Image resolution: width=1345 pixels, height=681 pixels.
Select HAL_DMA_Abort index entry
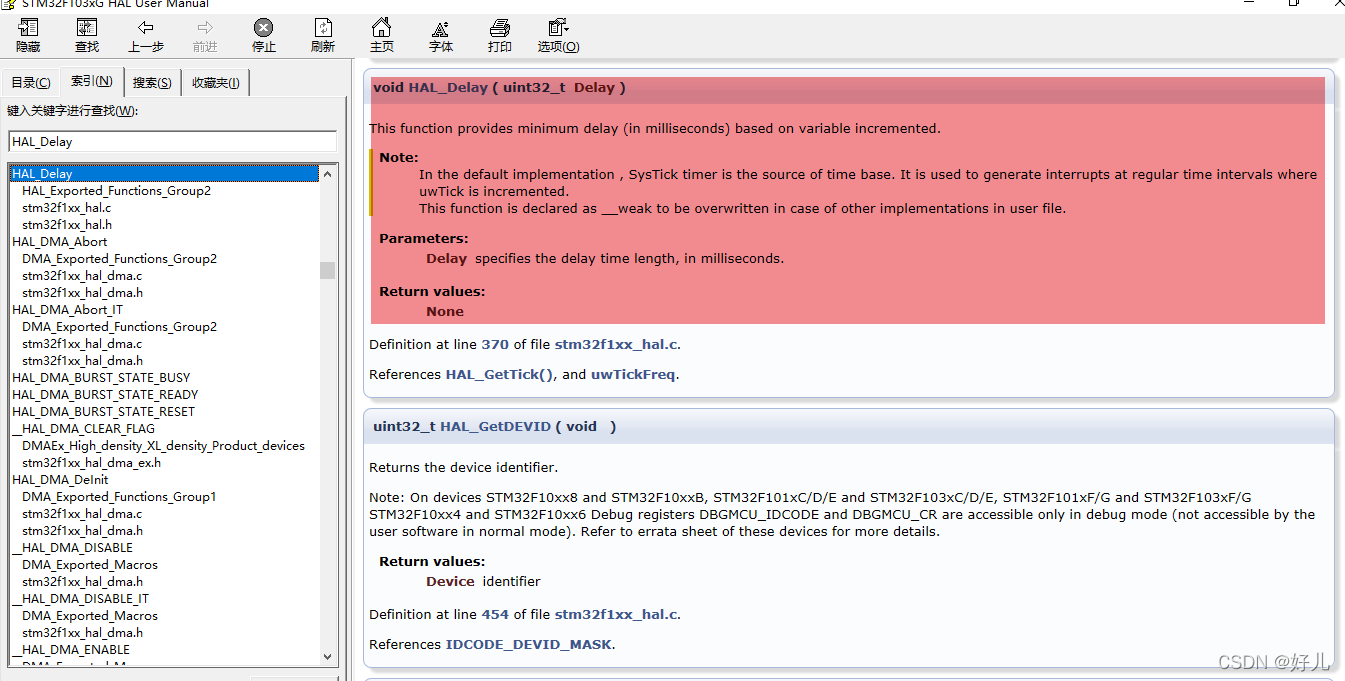click(x=59, y=241)
